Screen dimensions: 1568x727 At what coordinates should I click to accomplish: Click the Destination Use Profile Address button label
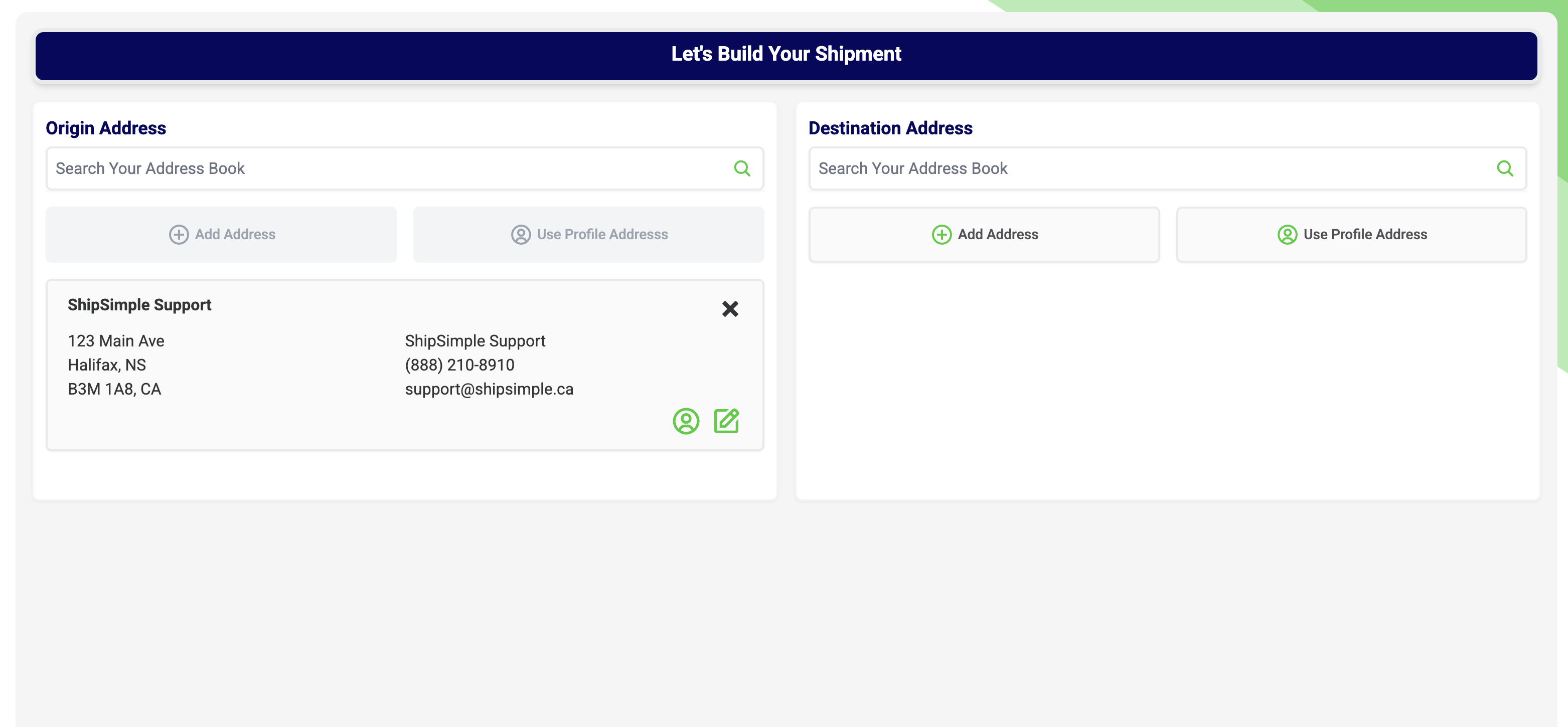1365,234
